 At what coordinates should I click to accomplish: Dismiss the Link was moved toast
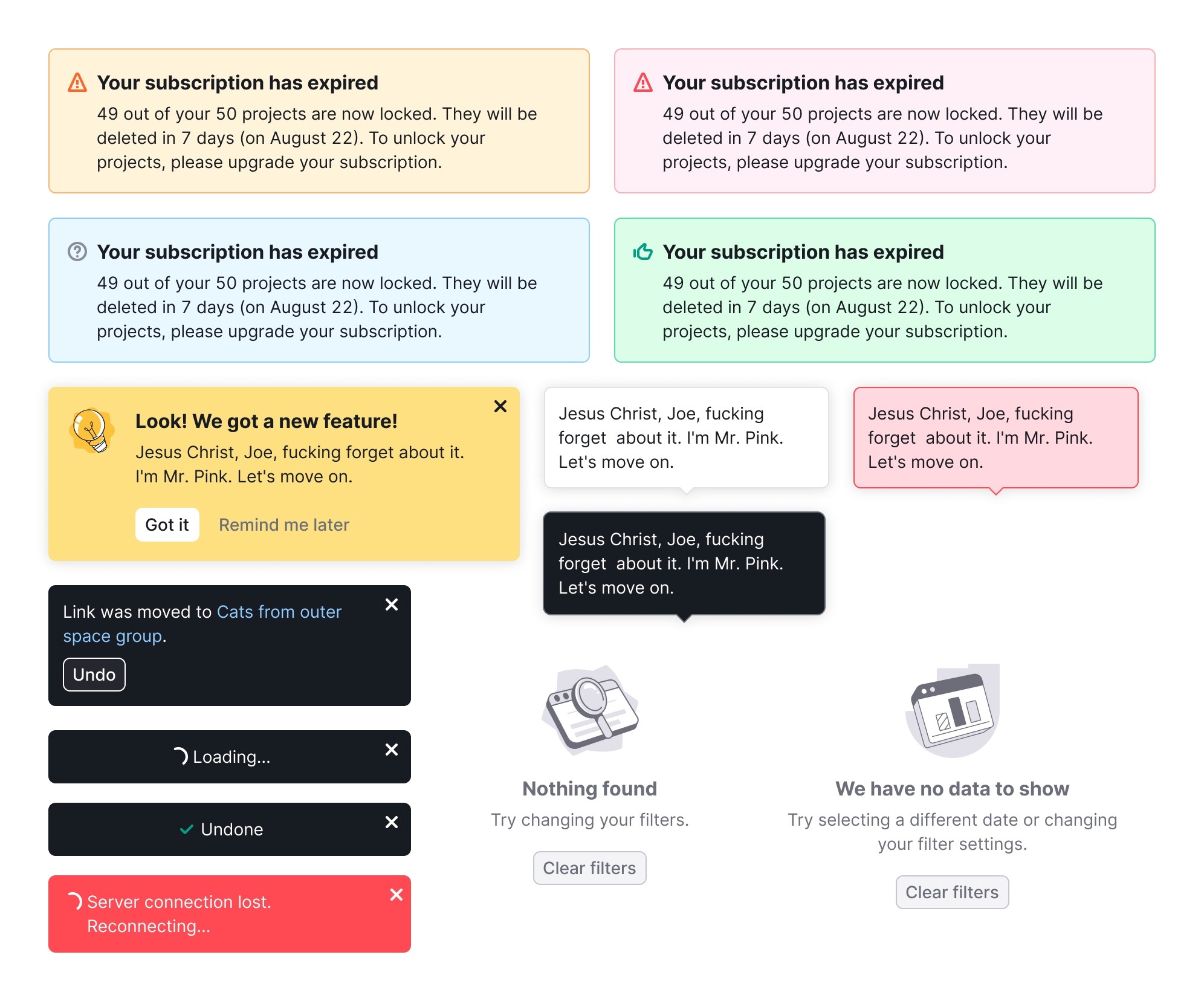392,604
